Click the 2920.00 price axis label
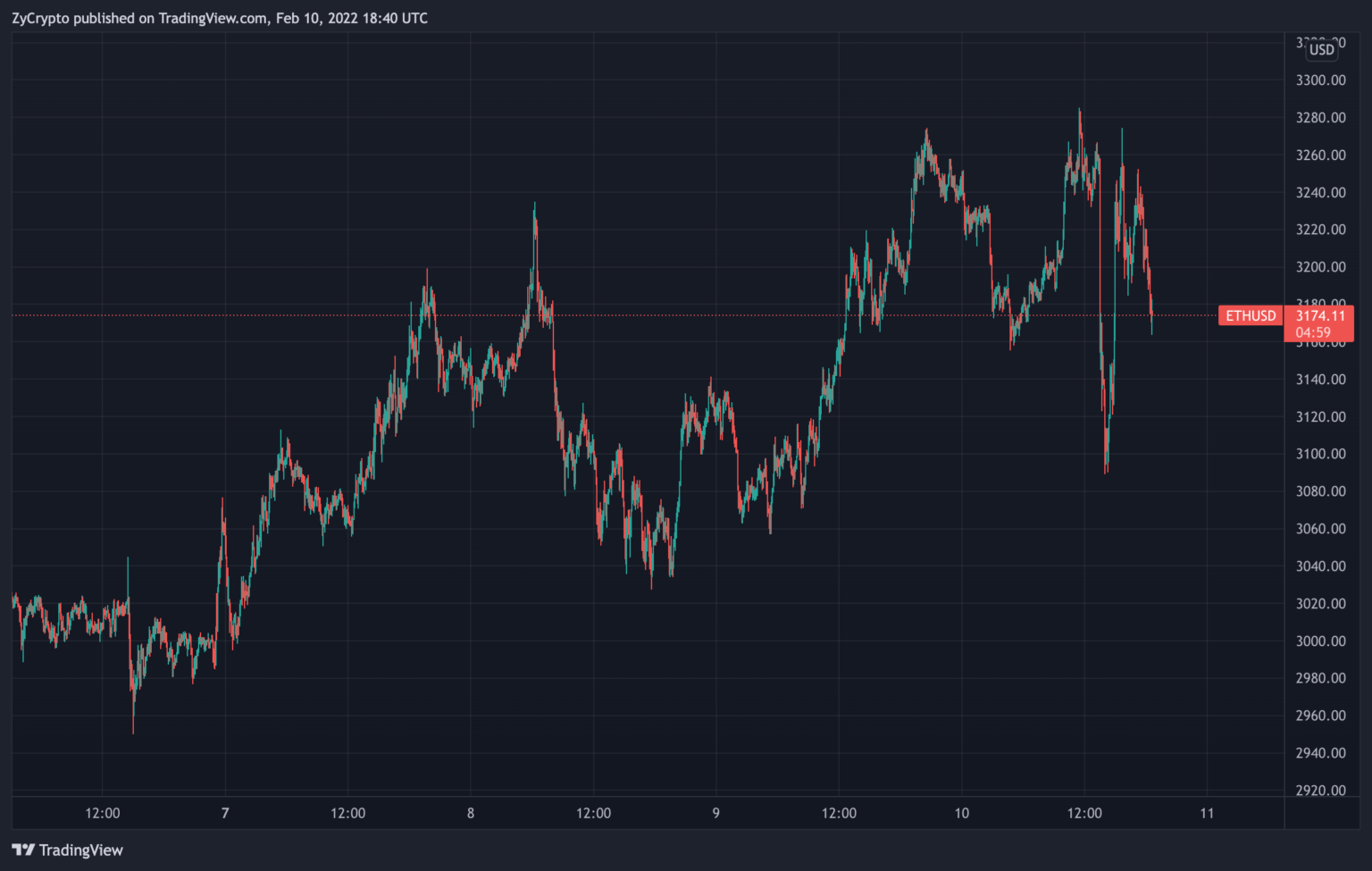This screenshot has width=1372, height=871. (x=1320, y=790)
